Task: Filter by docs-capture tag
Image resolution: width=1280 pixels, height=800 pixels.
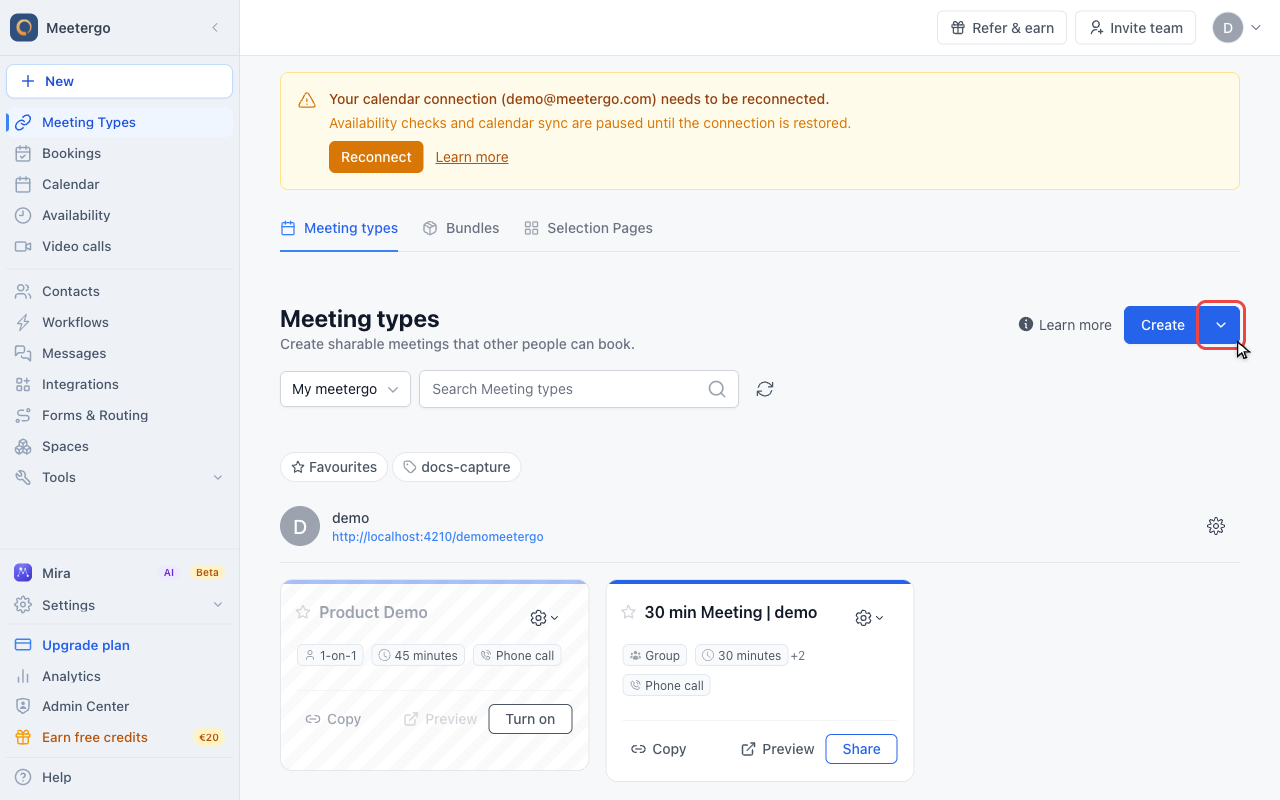Action: (x=456, y=467)
